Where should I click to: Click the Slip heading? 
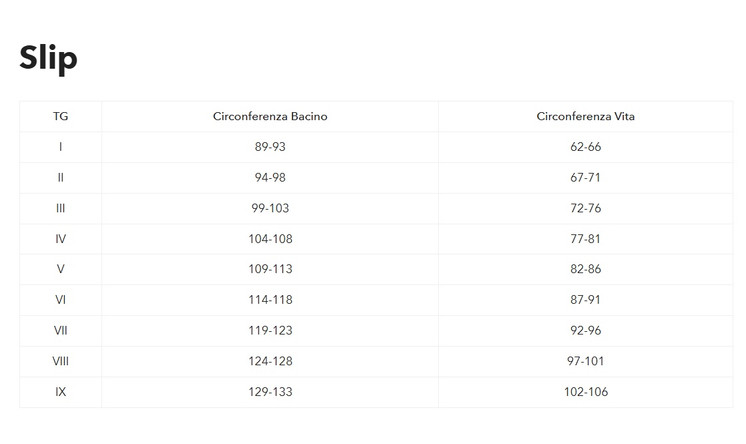[x=48, y=58]
